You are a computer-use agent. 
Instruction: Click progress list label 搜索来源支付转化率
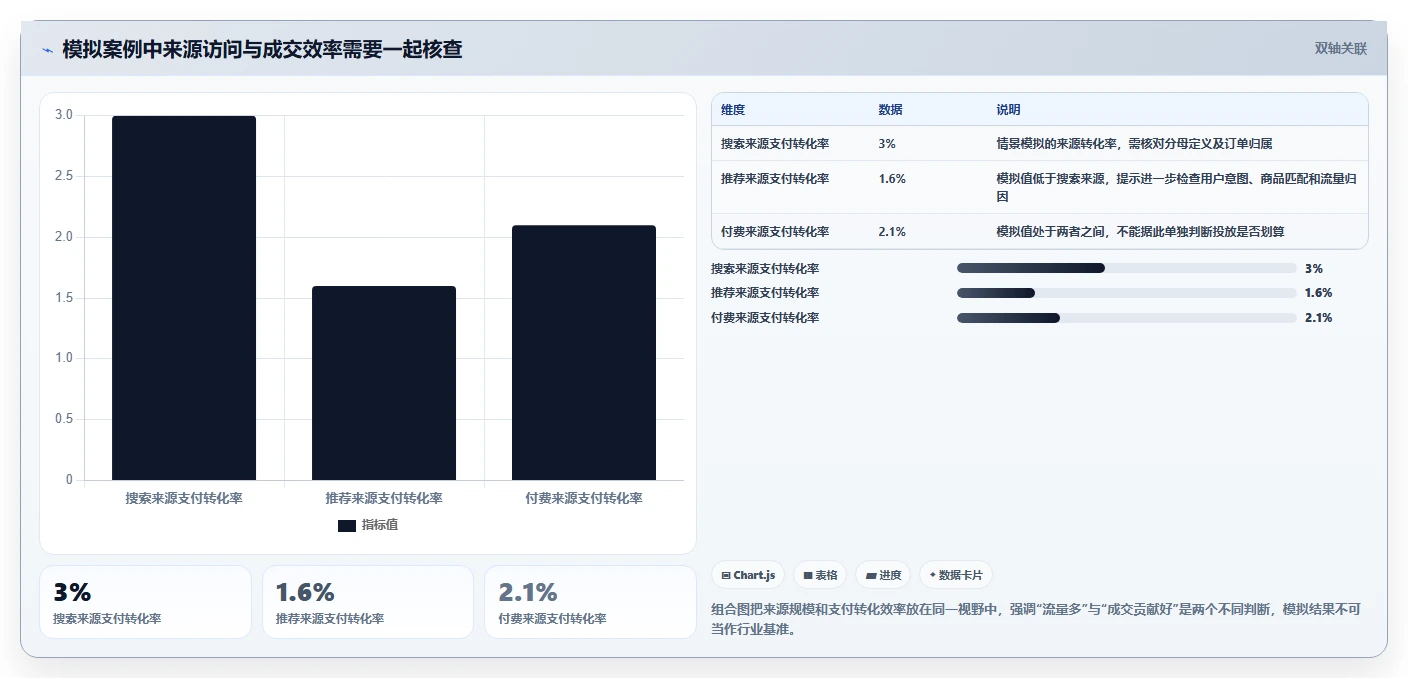pyautogui.click(x=765, y=268)
